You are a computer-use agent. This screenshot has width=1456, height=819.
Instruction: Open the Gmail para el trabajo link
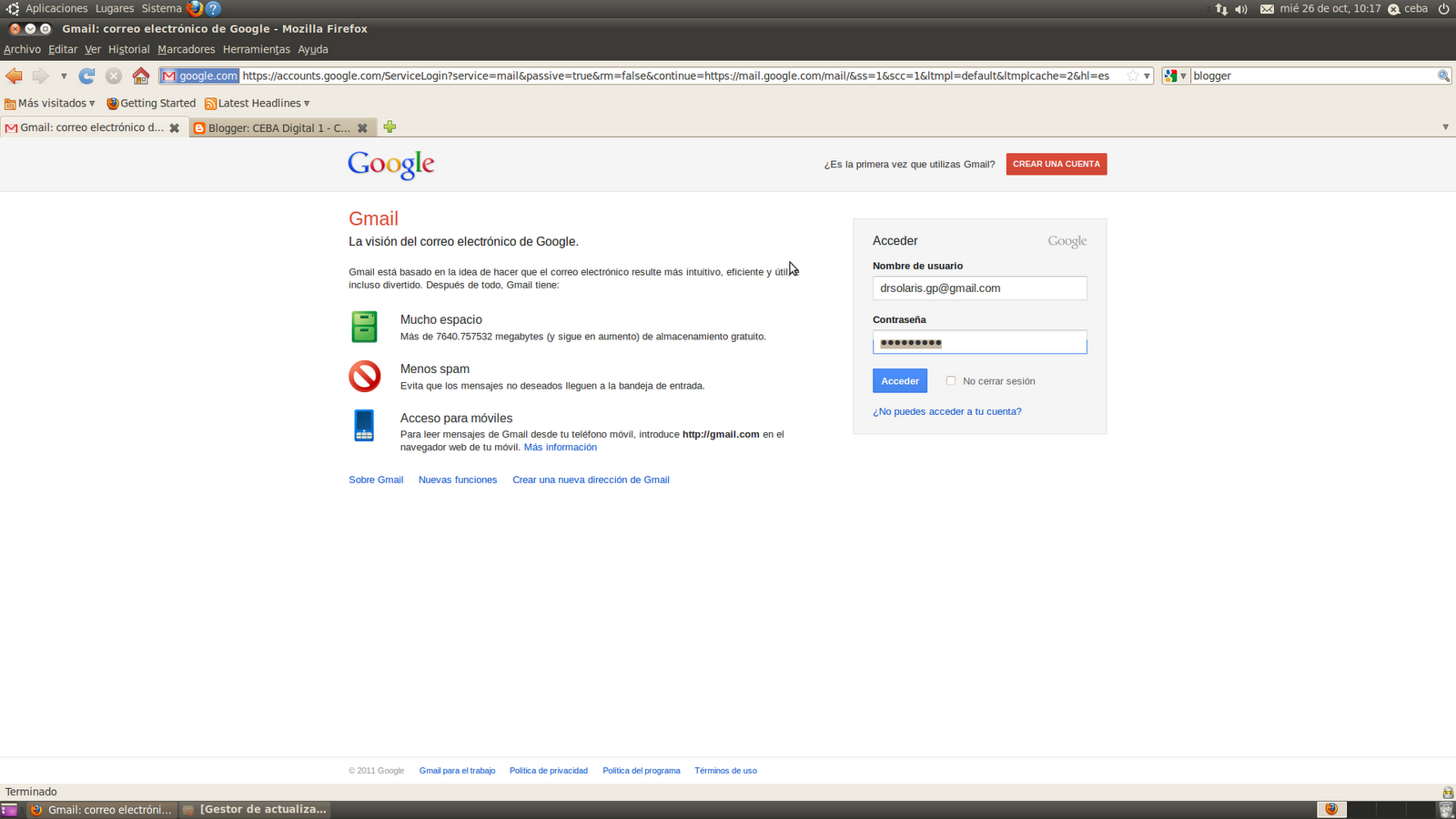click(458, 771)
